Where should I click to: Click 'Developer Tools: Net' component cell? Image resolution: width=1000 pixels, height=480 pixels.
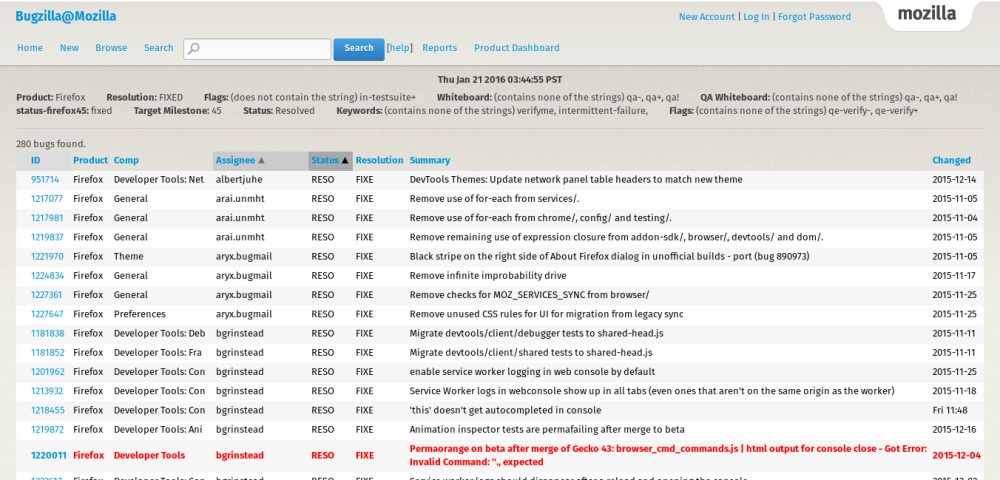click(x=159, y=180)
